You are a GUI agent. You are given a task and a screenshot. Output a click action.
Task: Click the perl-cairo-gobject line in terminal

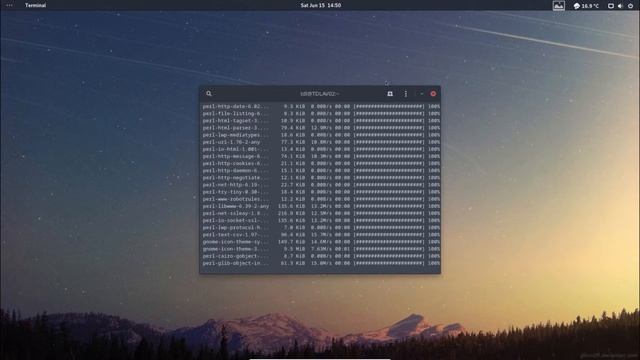coord(321,256)
